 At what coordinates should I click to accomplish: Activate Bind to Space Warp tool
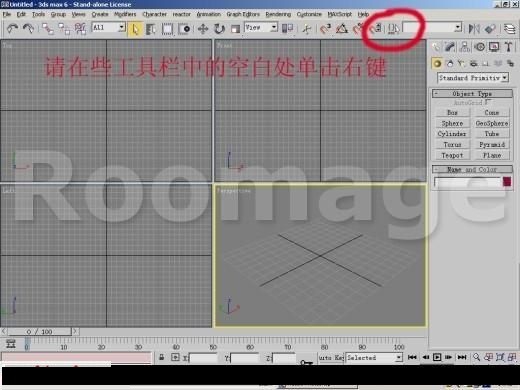coord(81,29)
